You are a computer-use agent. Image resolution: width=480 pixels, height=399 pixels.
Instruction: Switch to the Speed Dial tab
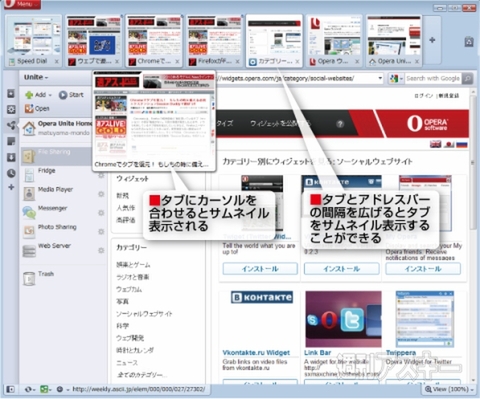[32, 40]
